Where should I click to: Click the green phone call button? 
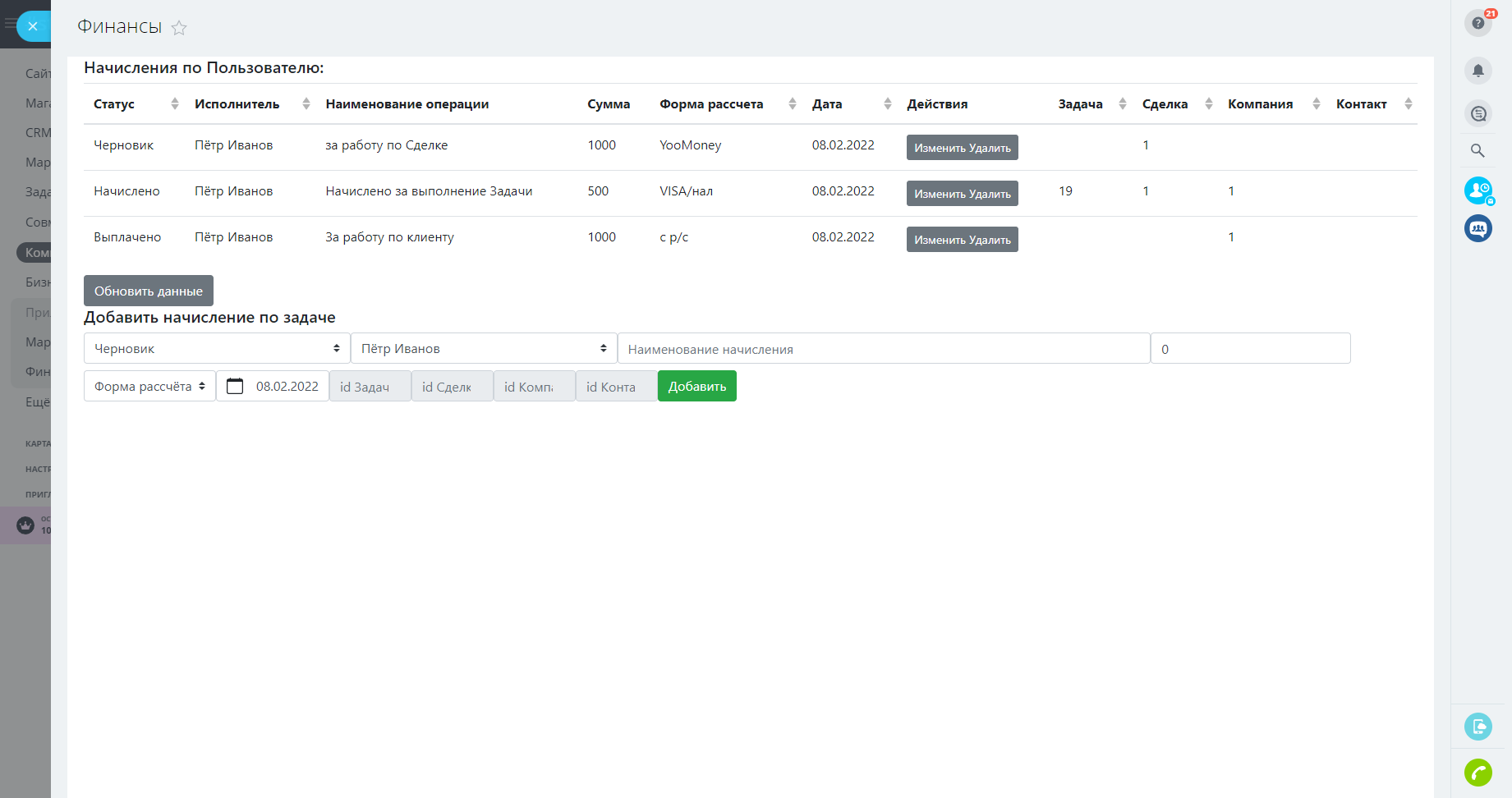[1478, 773]
